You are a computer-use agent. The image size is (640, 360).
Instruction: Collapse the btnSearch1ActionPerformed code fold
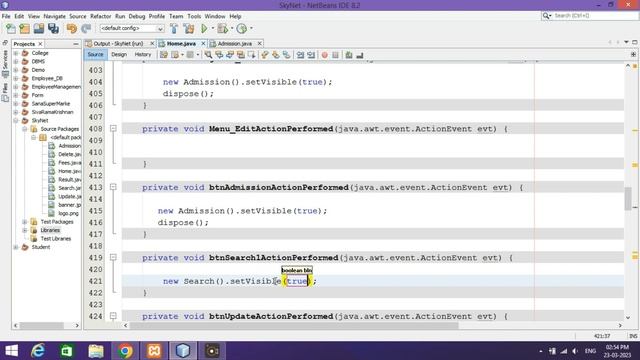click(113, 258)
